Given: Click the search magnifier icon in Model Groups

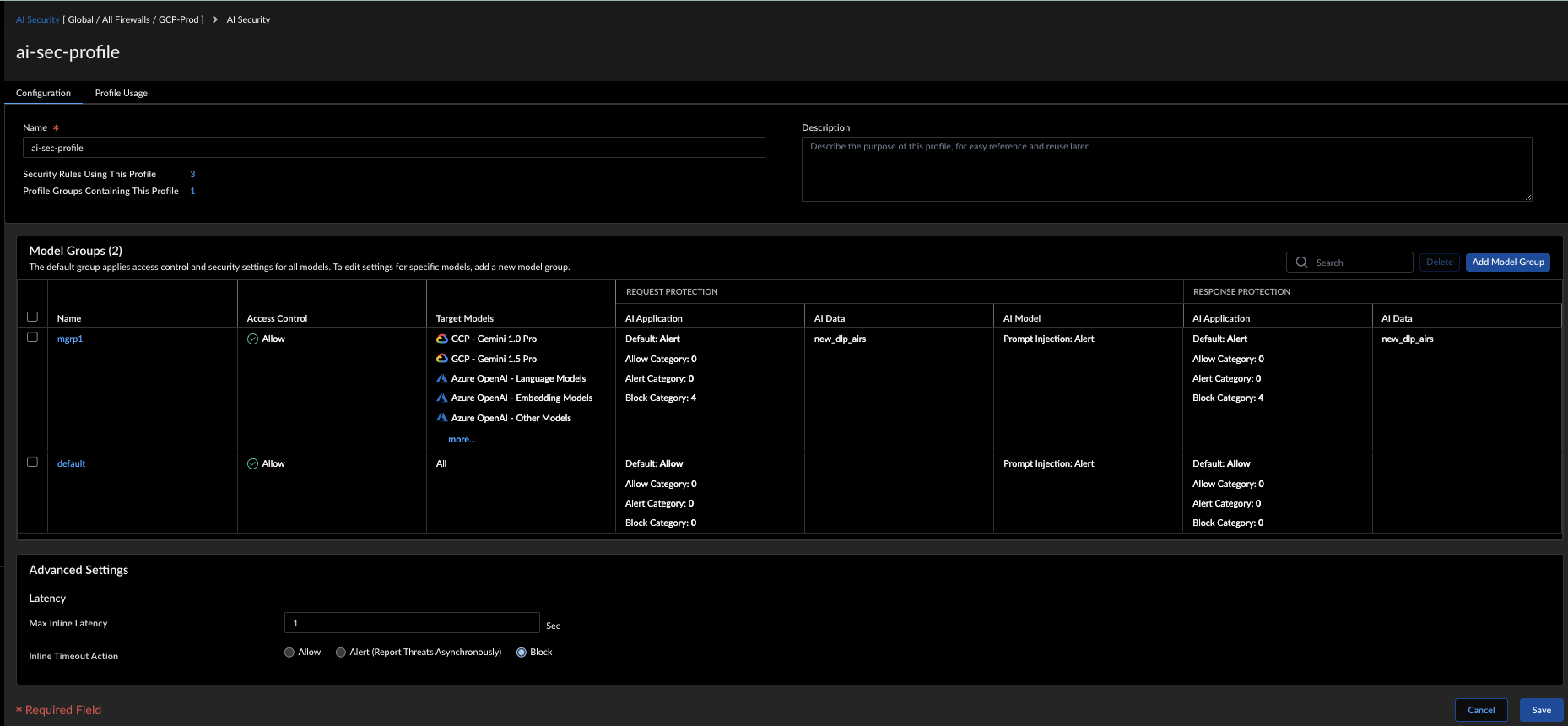Looking at the screenshot, I should (x=1301, y=263).
